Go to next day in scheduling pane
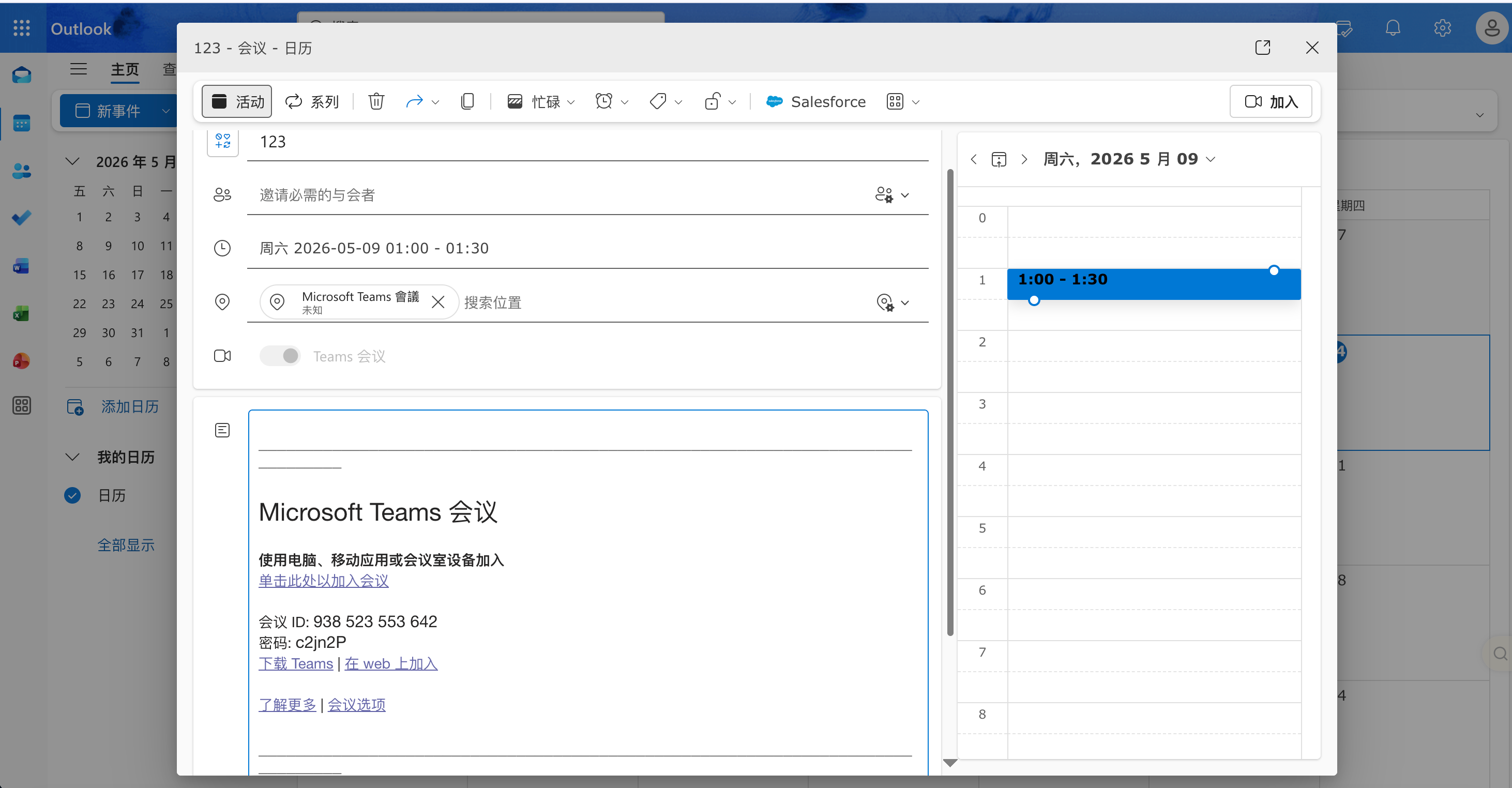The width and height of the screenshot is (1512, 788). pos(1024,159)
